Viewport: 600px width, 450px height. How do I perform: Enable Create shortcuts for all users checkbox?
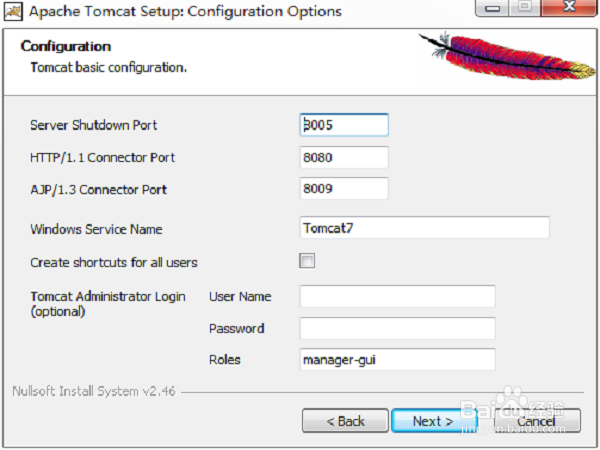[x=308, y=262]
